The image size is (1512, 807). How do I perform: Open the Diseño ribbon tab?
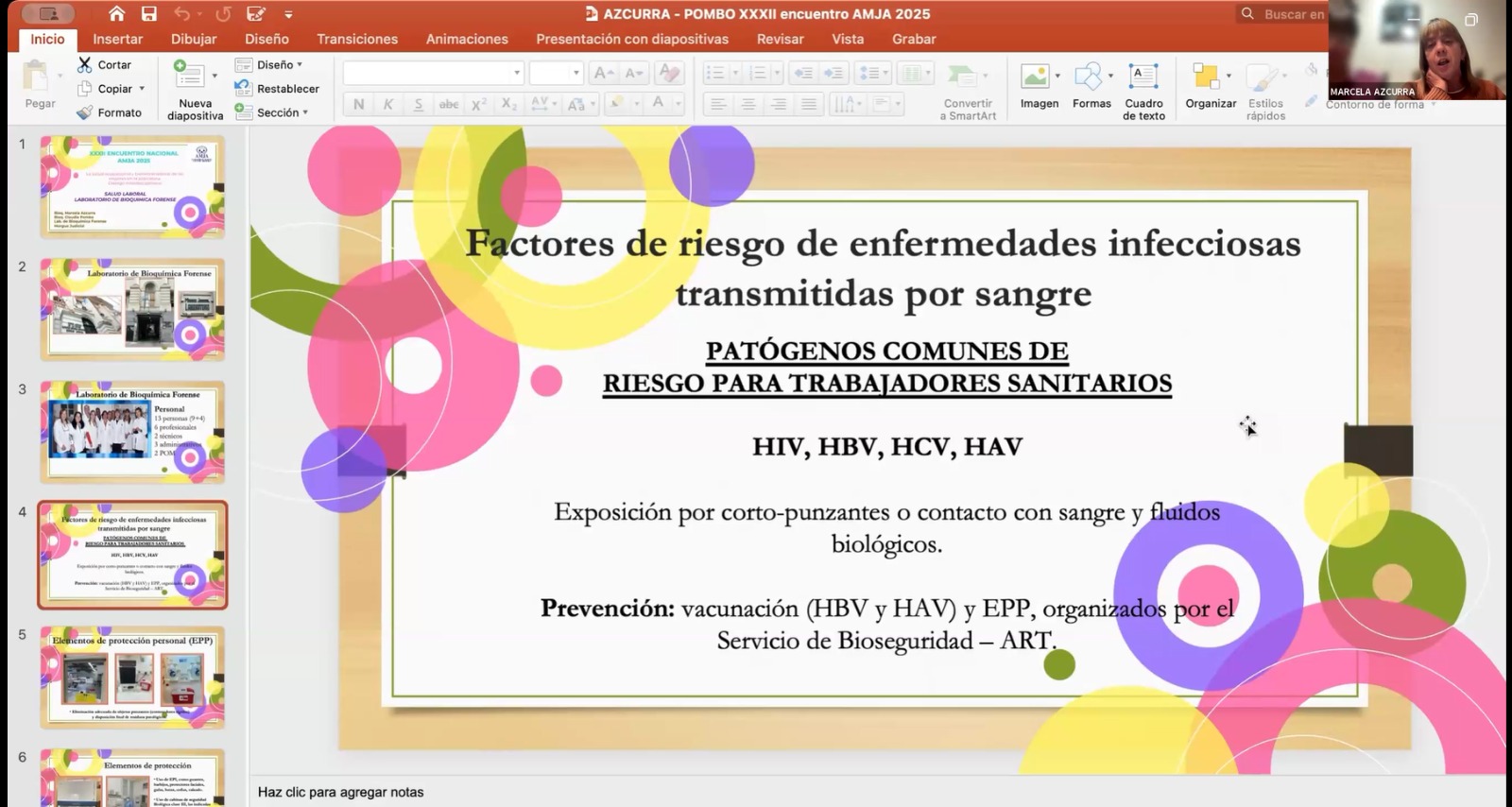[x=267, y=39]
